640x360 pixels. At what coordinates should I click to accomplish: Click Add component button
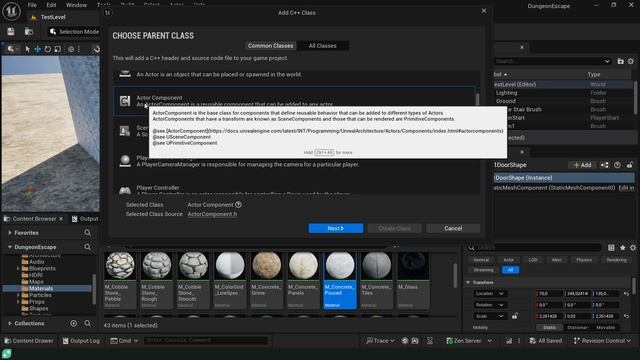[582, 165]
